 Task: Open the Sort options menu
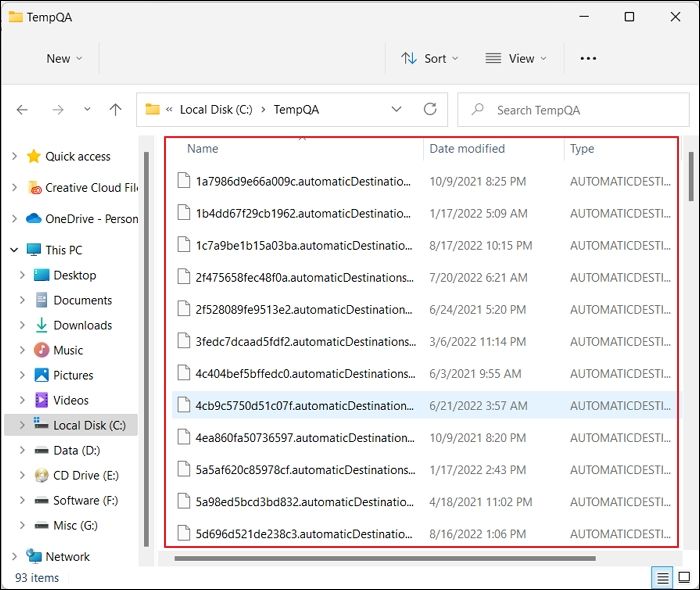pos(429,59)
